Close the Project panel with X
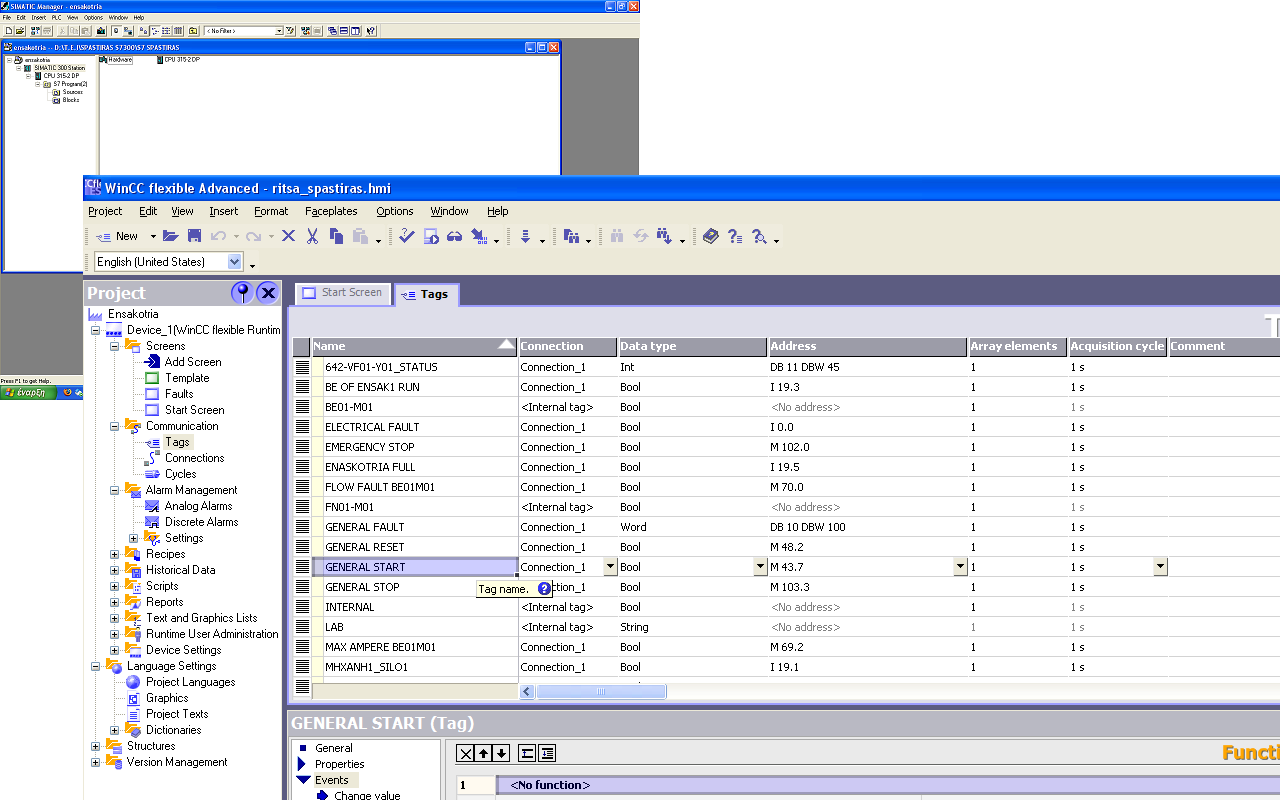Viewport: 1280px width, 800px height. tap(268, 292)
